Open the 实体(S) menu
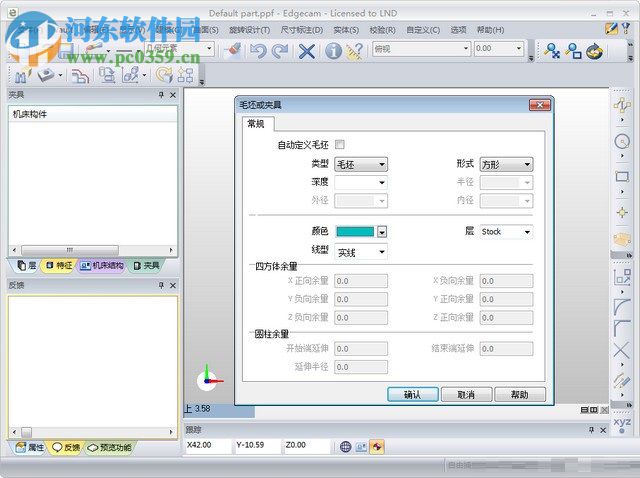Viewport: 640px width, 478px height. pyautogui.click(x=346, y=30)
